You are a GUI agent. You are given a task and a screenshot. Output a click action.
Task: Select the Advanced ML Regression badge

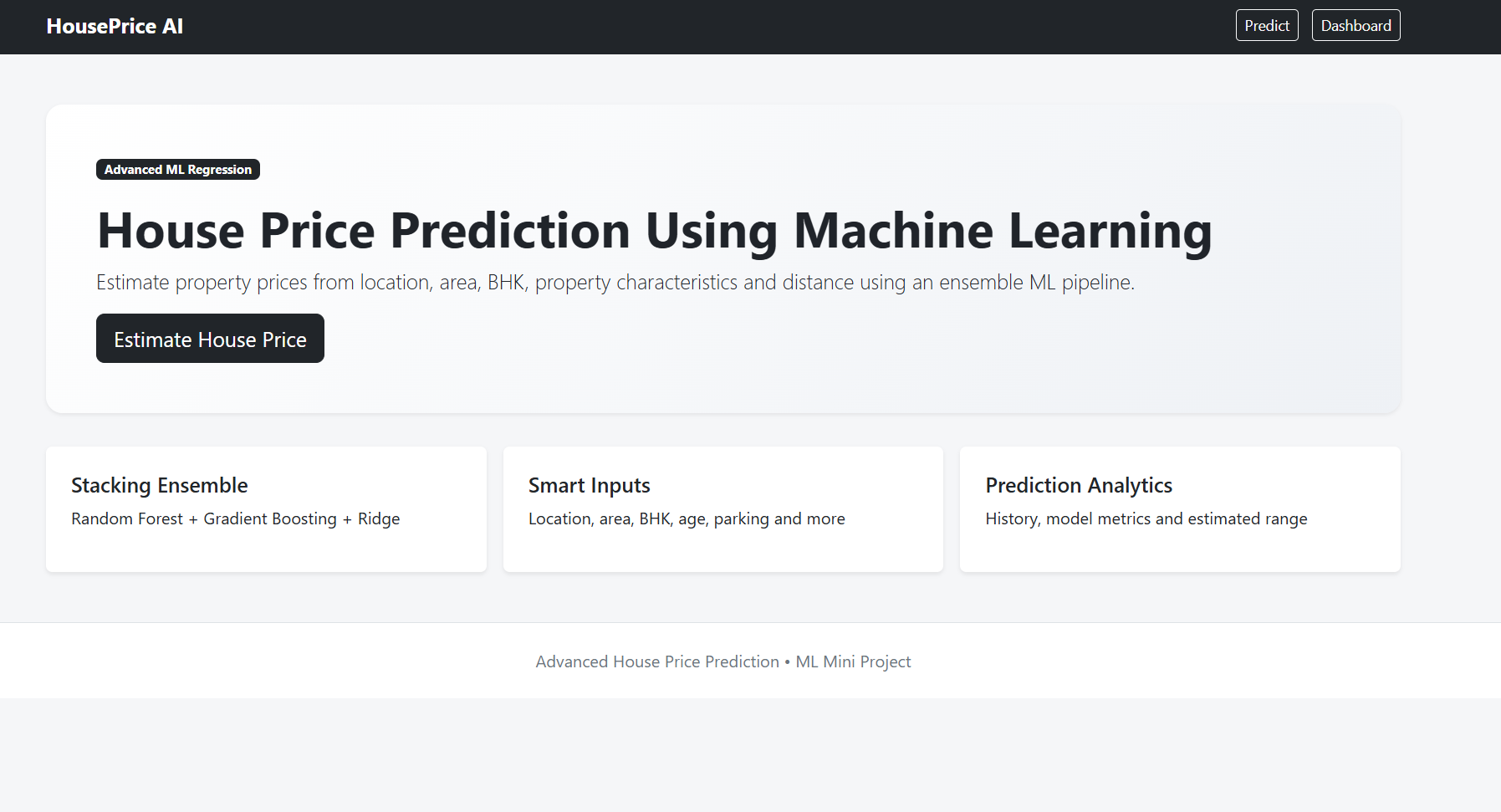(x=178, y=169)
